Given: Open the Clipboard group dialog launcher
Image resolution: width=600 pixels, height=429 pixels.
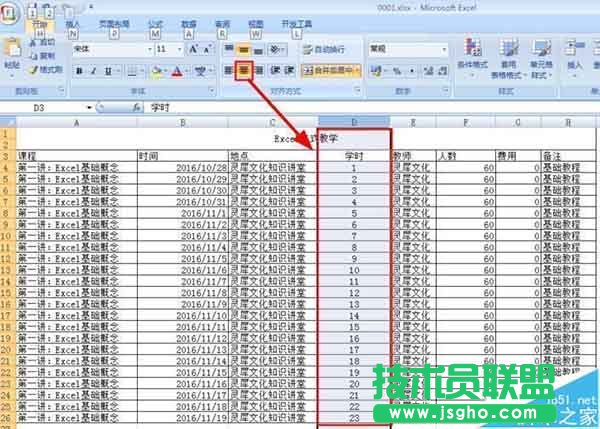Looking at the screenshot, I should [x=61, y=90].
